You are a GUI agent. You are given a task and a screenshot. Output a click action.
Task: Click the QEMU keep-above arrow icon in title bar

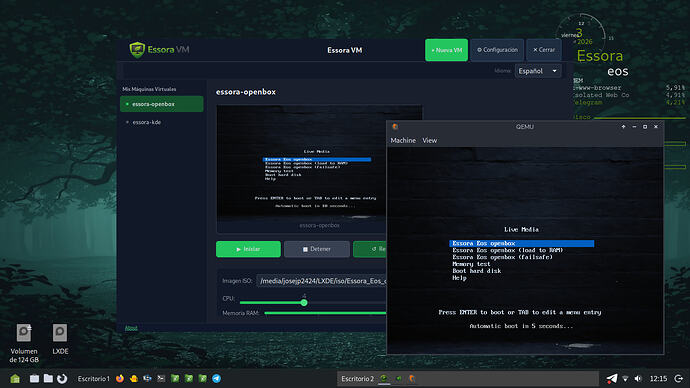point(624,127)
